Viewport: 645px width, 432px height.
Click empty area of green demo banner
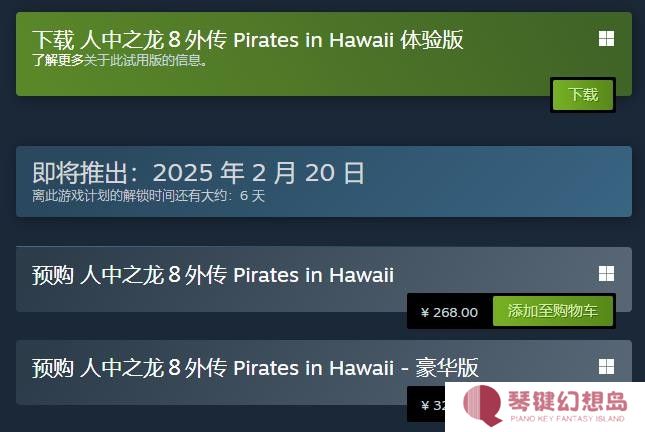[288, 82]
